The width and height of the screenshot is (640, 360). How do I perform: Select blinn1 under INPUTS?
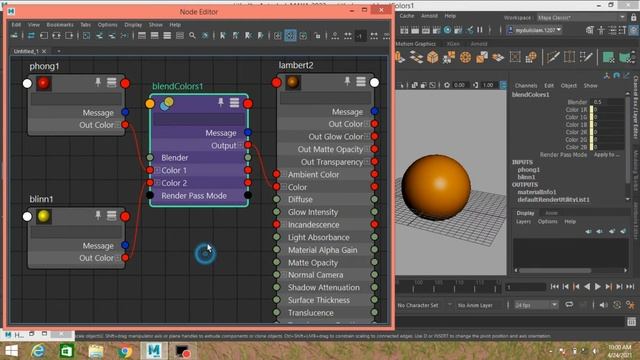tap(526, 177)
